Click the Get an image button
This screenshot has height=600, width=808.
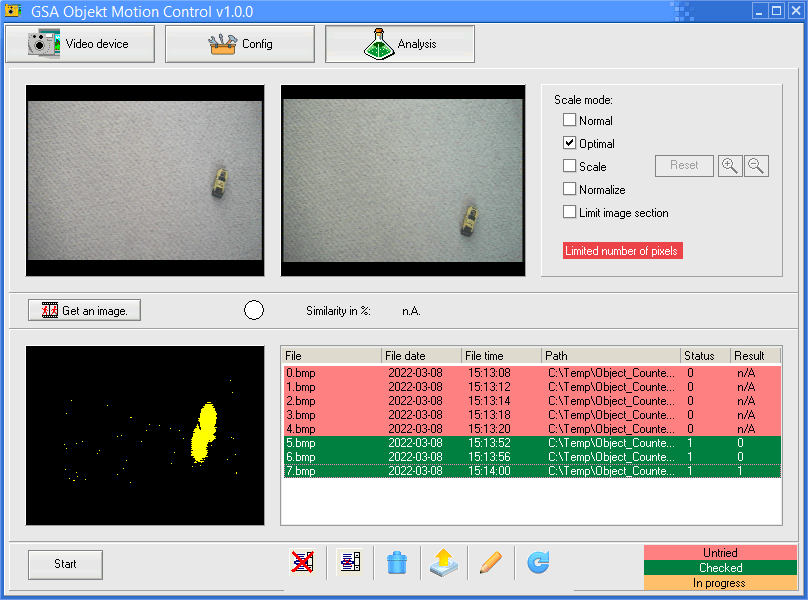coord(85,310)
